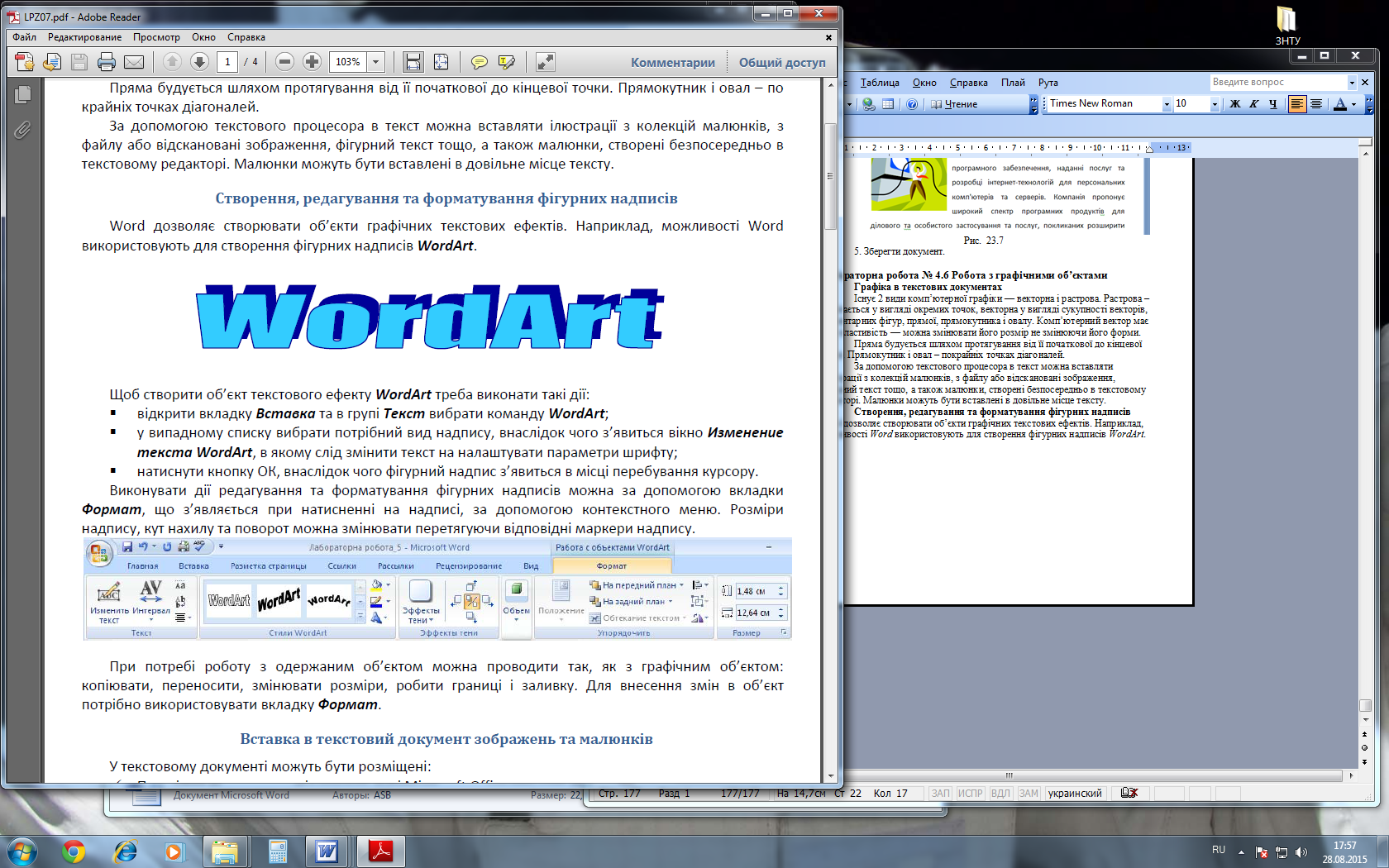
Task: Show page thumbnails panel in Reader sidebar
Action: point(22,95)
